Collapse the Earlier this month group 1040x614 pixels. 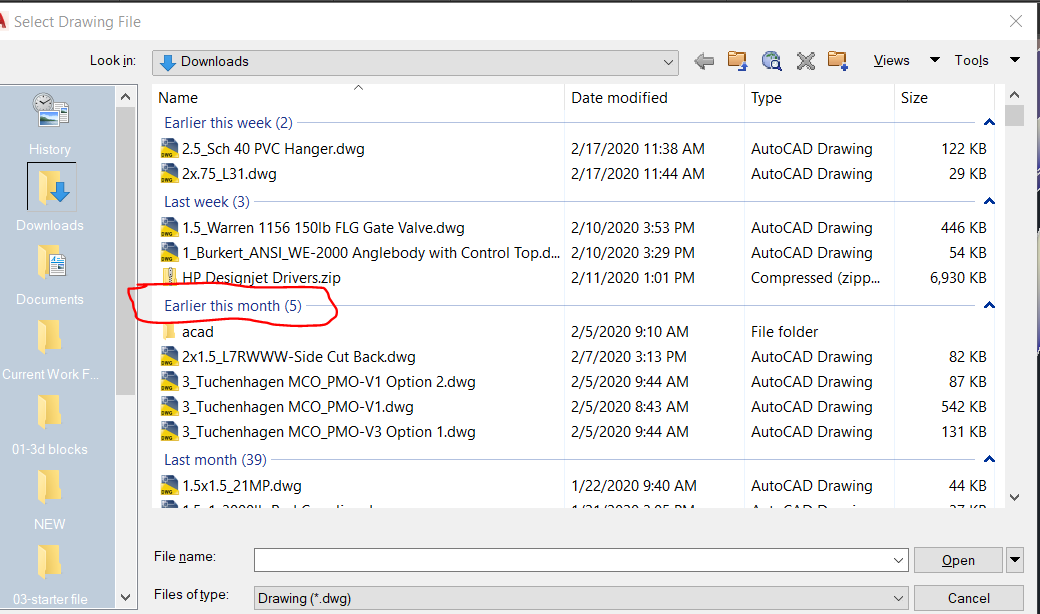989,306
